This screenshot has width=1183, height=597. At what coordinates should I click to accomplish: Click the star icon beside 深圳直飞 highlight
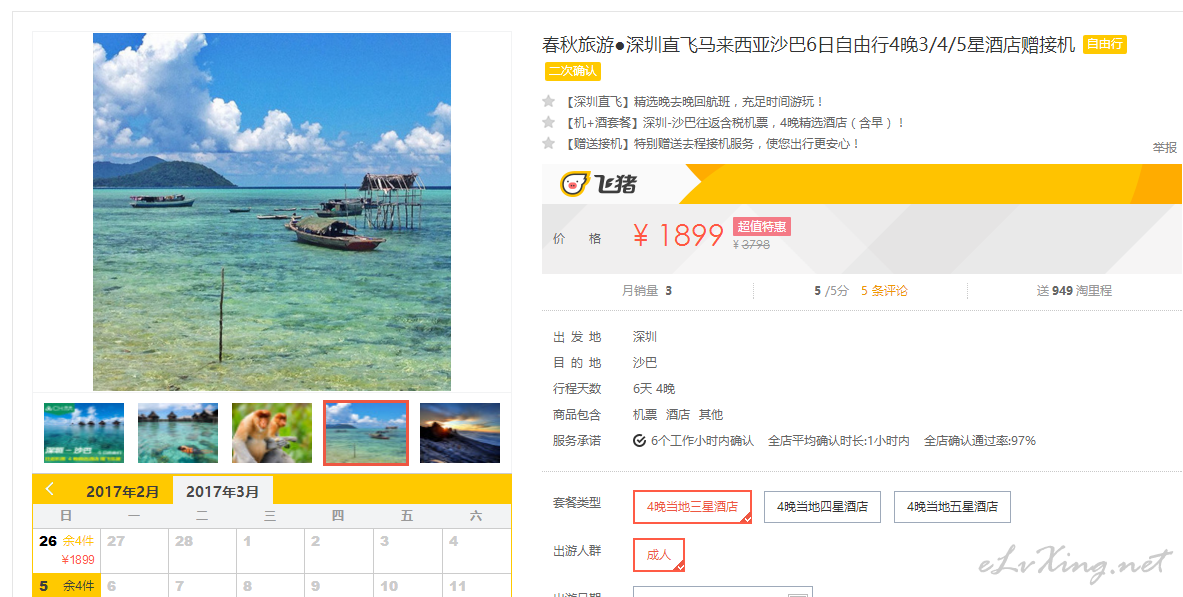548,101
